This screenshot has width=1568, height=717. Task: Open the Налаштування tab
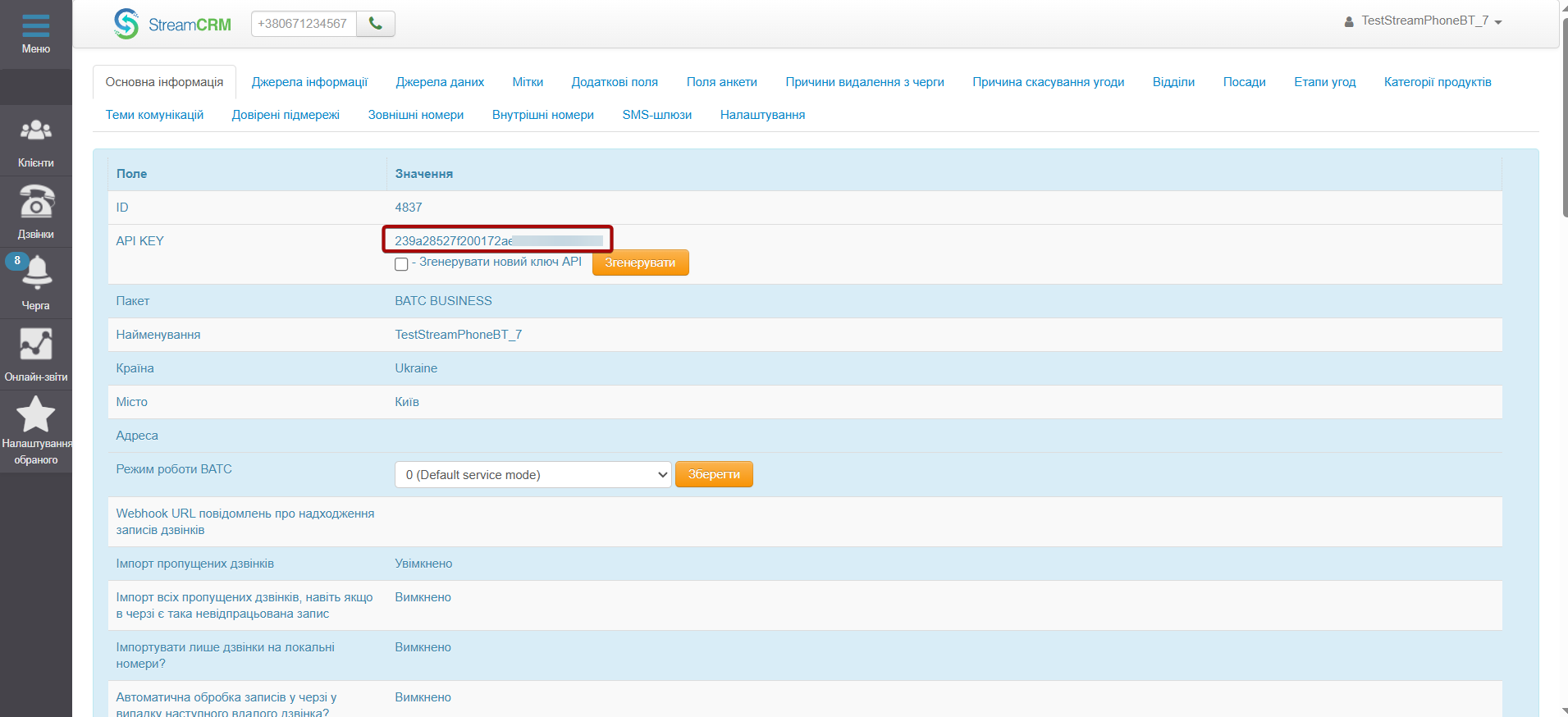pos(762,115)
